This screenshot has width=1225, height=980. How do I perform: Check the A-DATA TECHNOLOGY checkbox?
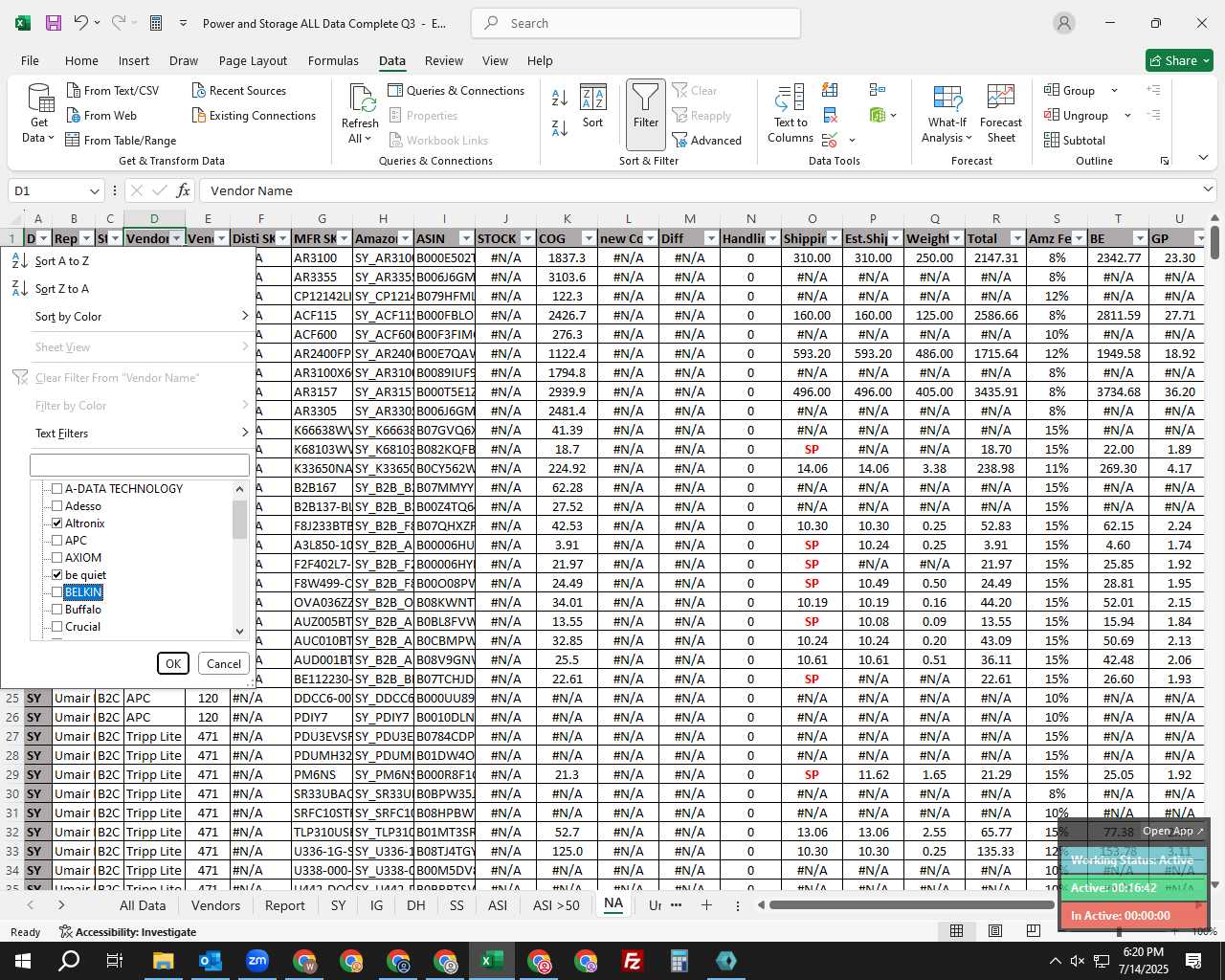coord(57,489)
